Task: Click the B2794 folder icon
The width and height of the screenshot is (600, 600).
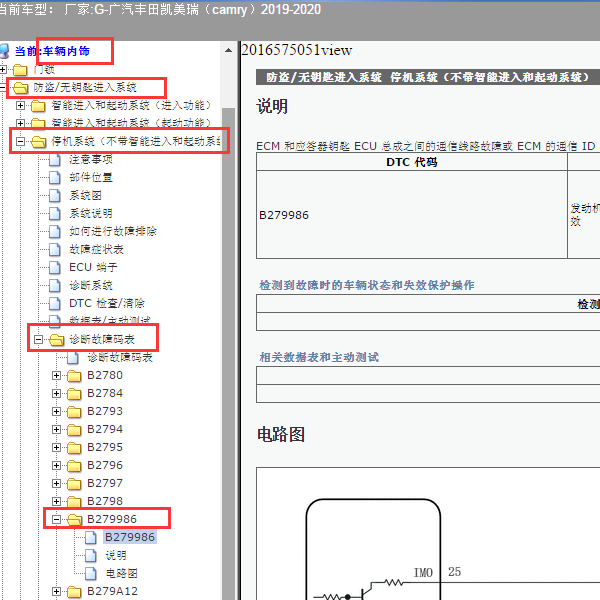Action: pyautogui.click(x=74, y=430)
